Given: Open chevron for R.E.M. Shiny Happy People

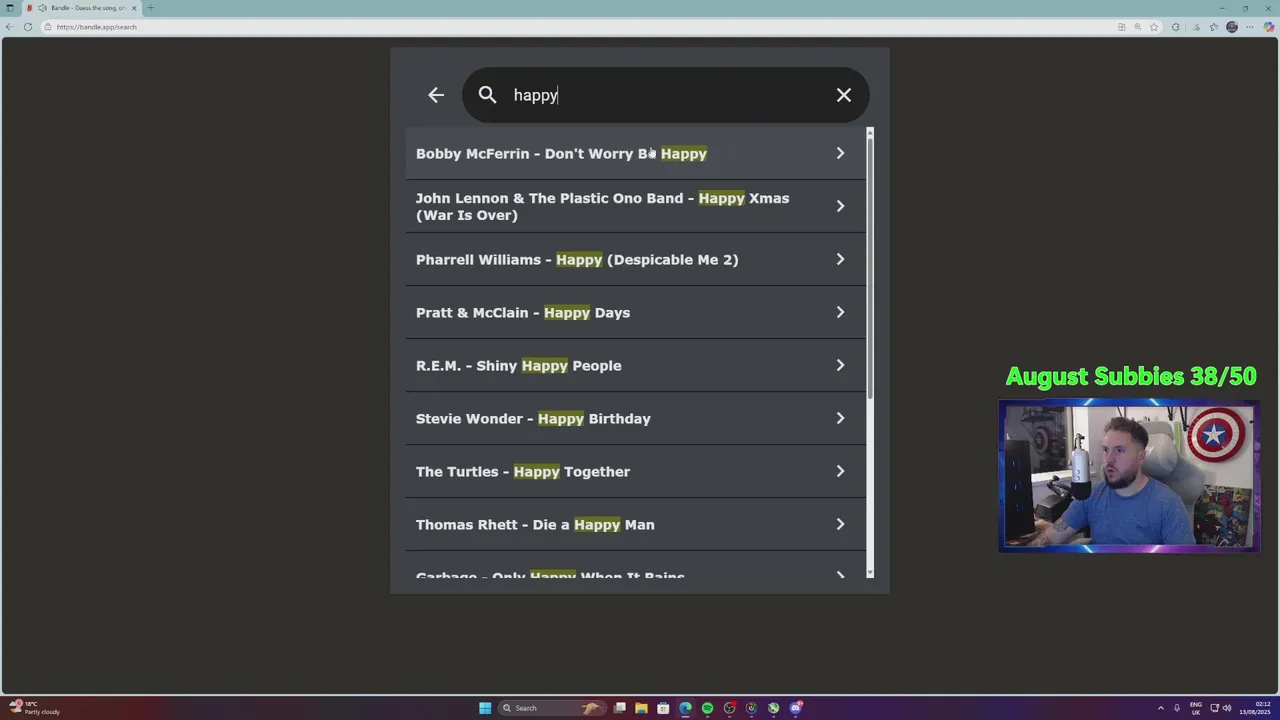Looking at the screenshot, I should (x=840, y=365).
